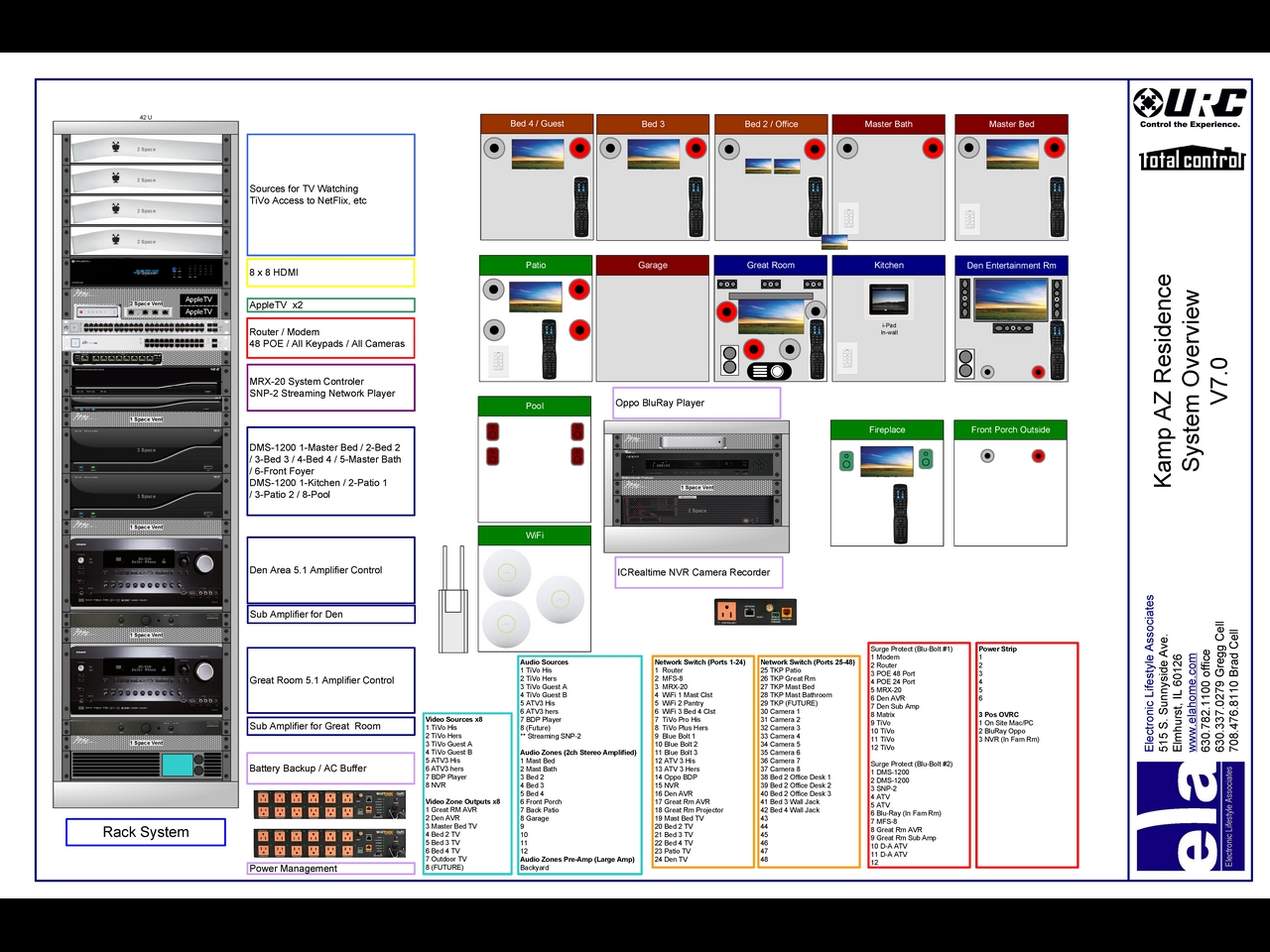Select the wall keypad in Master Bath
The image size is (1270, 952).
click(847, 217)
